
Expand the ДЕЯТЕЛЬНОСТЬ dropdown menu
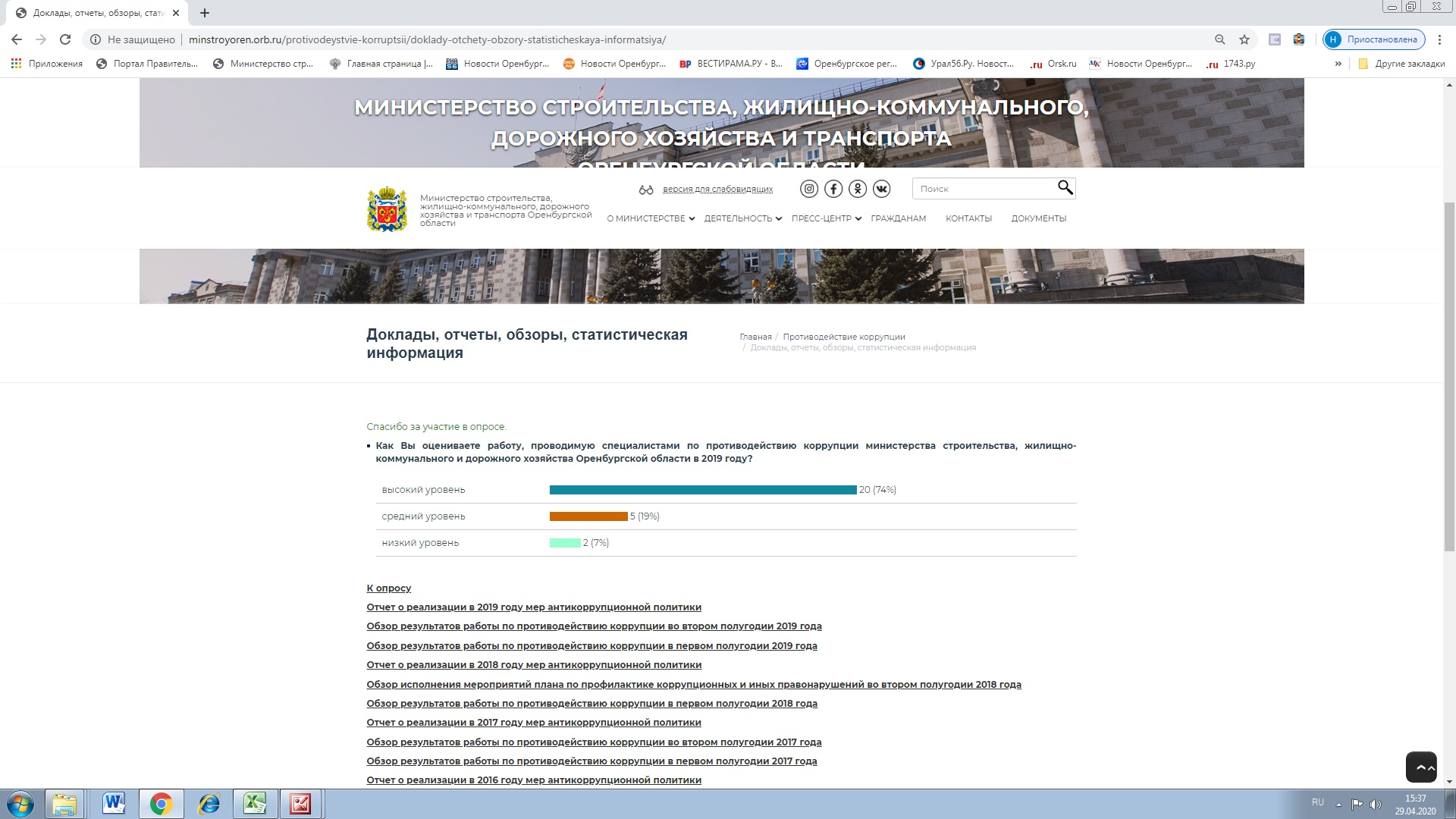pyautogui.click(x=742, y=218)
